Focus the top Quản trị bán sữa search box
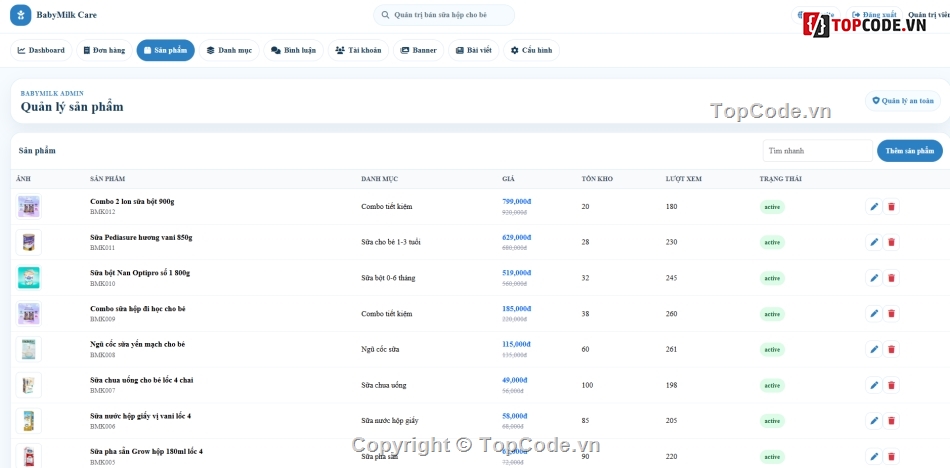 tap(443, 15)
